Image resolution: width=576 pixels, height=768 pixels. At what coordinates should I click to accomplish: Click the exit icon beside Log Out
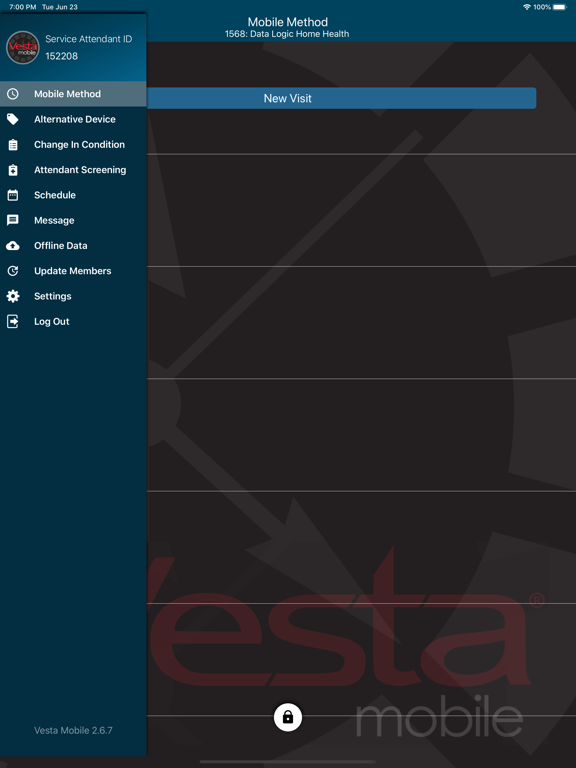[13, 321]
